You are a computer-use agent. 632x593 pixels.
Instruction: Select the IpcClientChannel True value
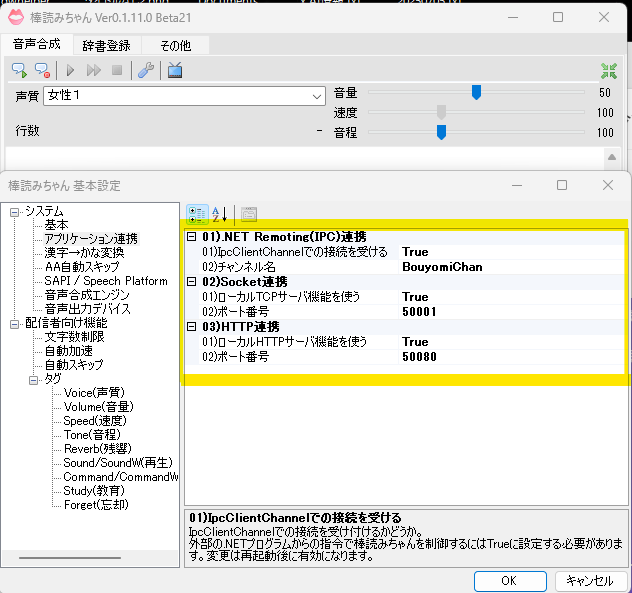point(415,252)
